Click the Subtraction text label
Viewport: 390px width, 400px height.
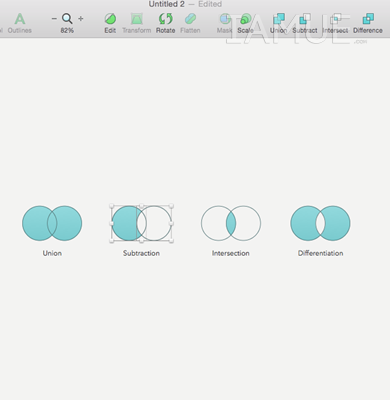click(141, 253)
